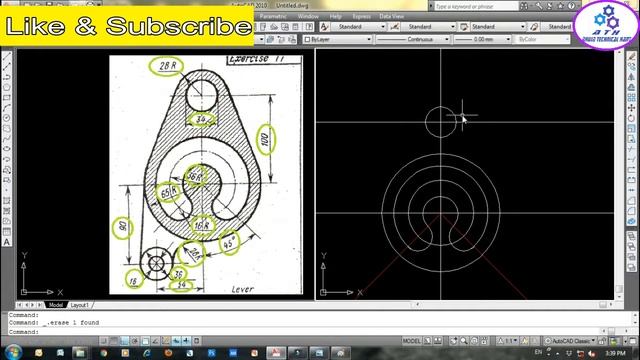Open the Continuous linetype dropdown
The height and width of the screenshot is (360, 640).
pyautogui.click(x=413, y=39)
